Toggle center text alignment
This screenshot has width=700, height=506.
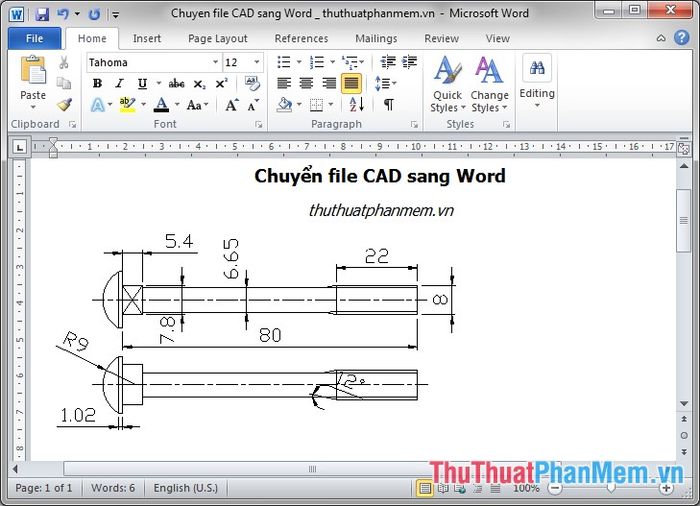[x=306, y=83]
